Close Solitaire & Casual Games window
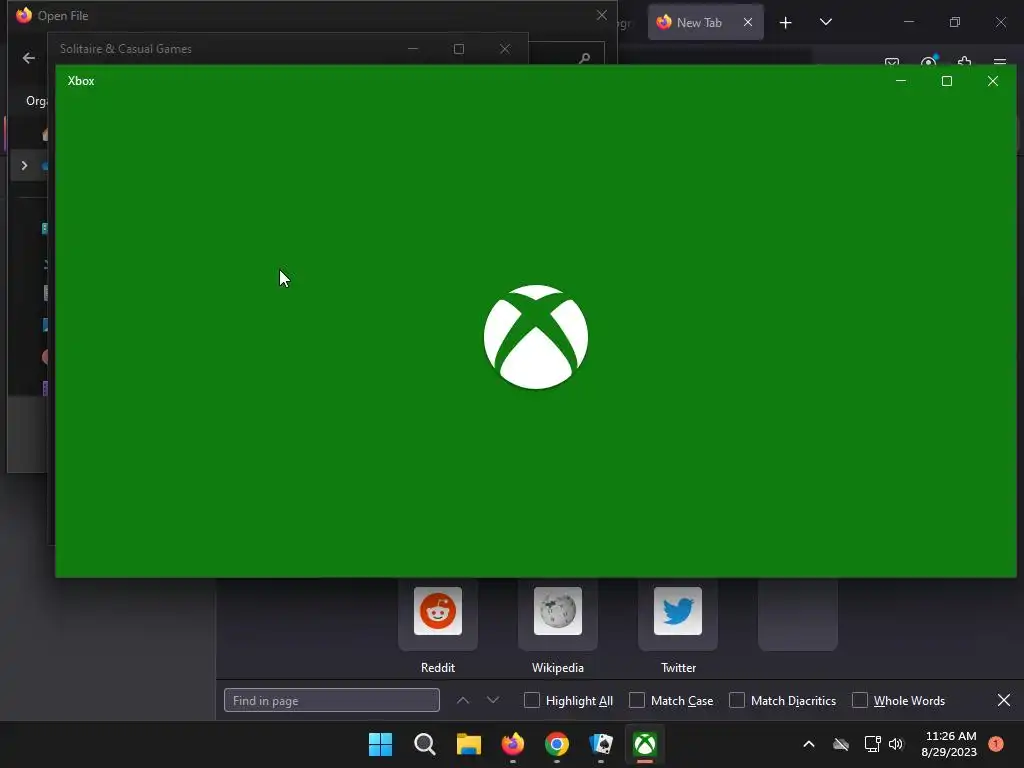 click(x=505, y=49)
